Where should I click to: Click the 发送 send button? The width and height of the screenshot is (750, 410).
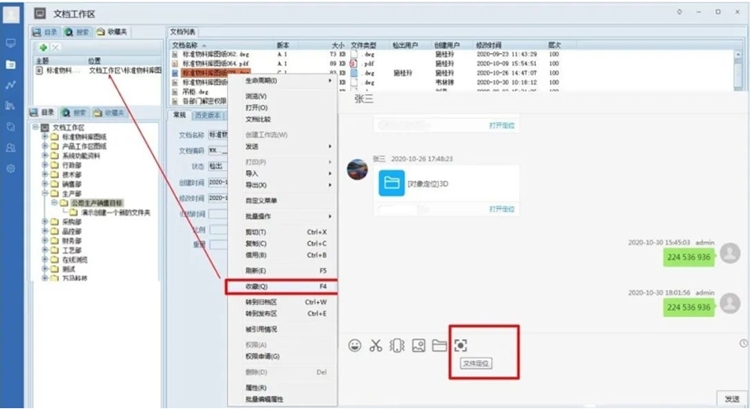pos(732,398)
